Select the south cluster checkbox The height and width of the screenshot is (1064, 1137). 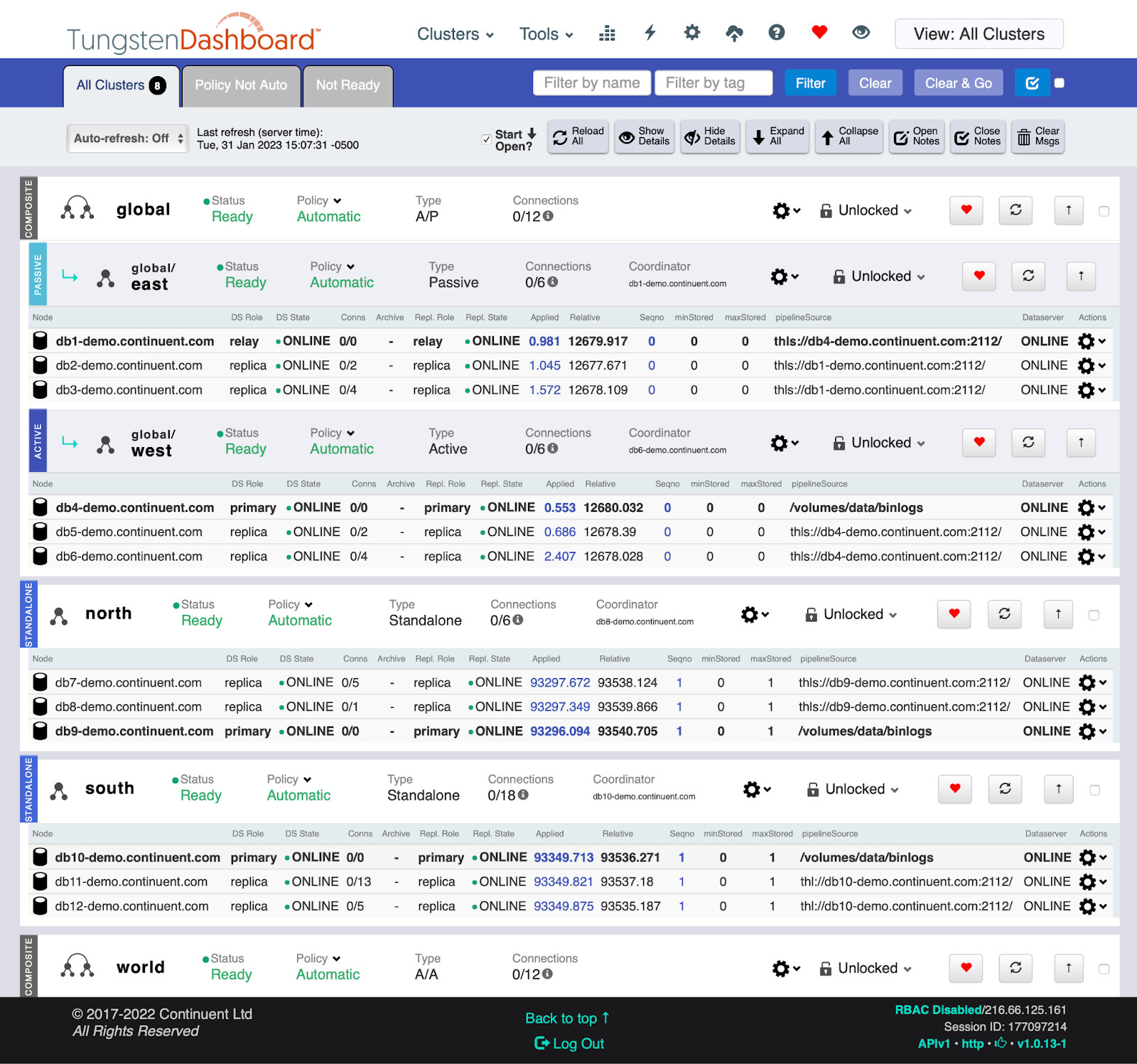[1094, 790]
